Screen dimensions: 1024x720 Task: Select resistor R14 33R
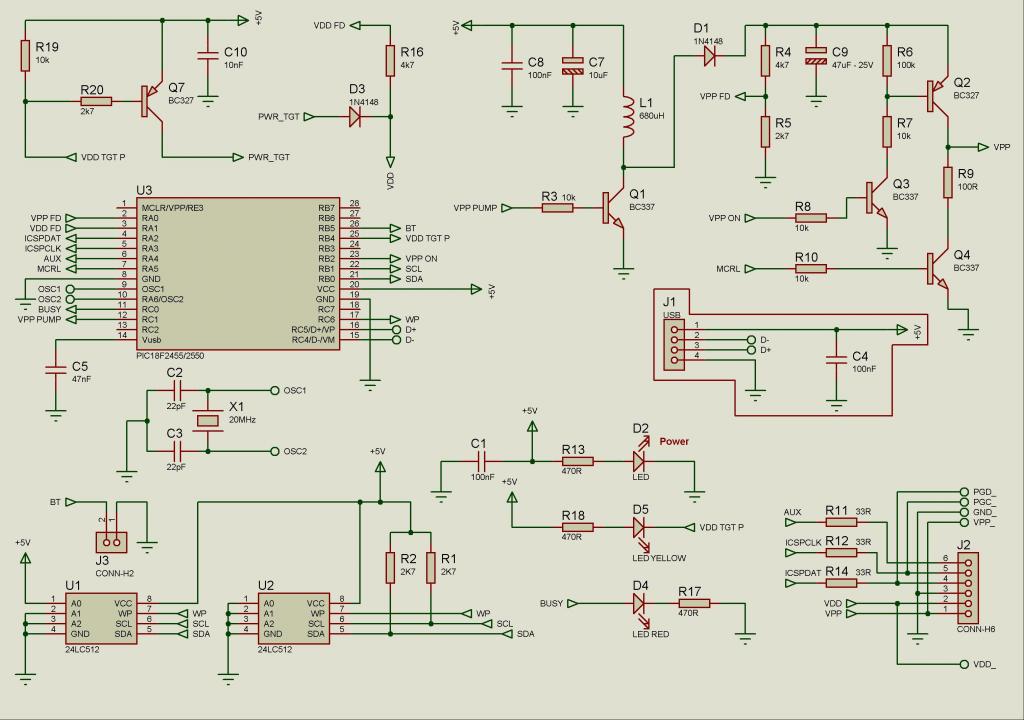(841, 583)
